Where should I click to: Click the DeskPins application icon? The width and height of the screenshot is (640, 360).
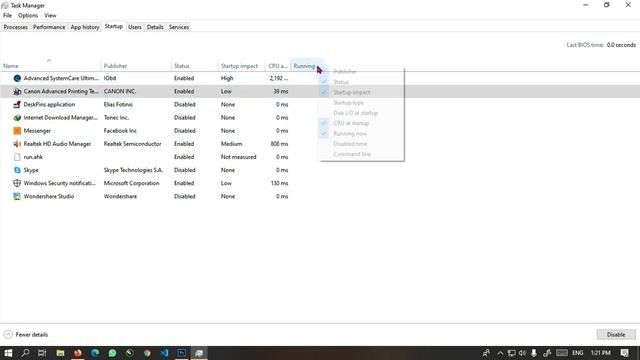(x=17, y=104)
